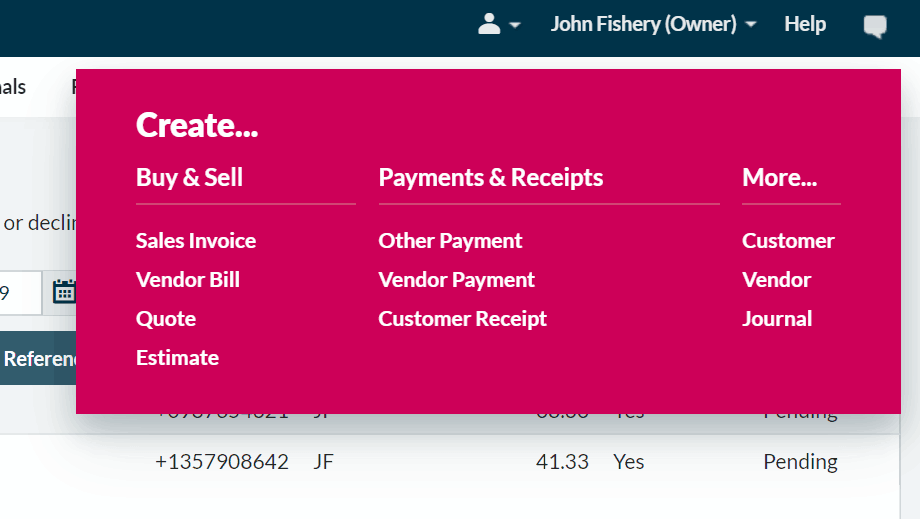Click the Pending status in last row
Viewport: 920px width, 519px height.
(x=800, y=462)
